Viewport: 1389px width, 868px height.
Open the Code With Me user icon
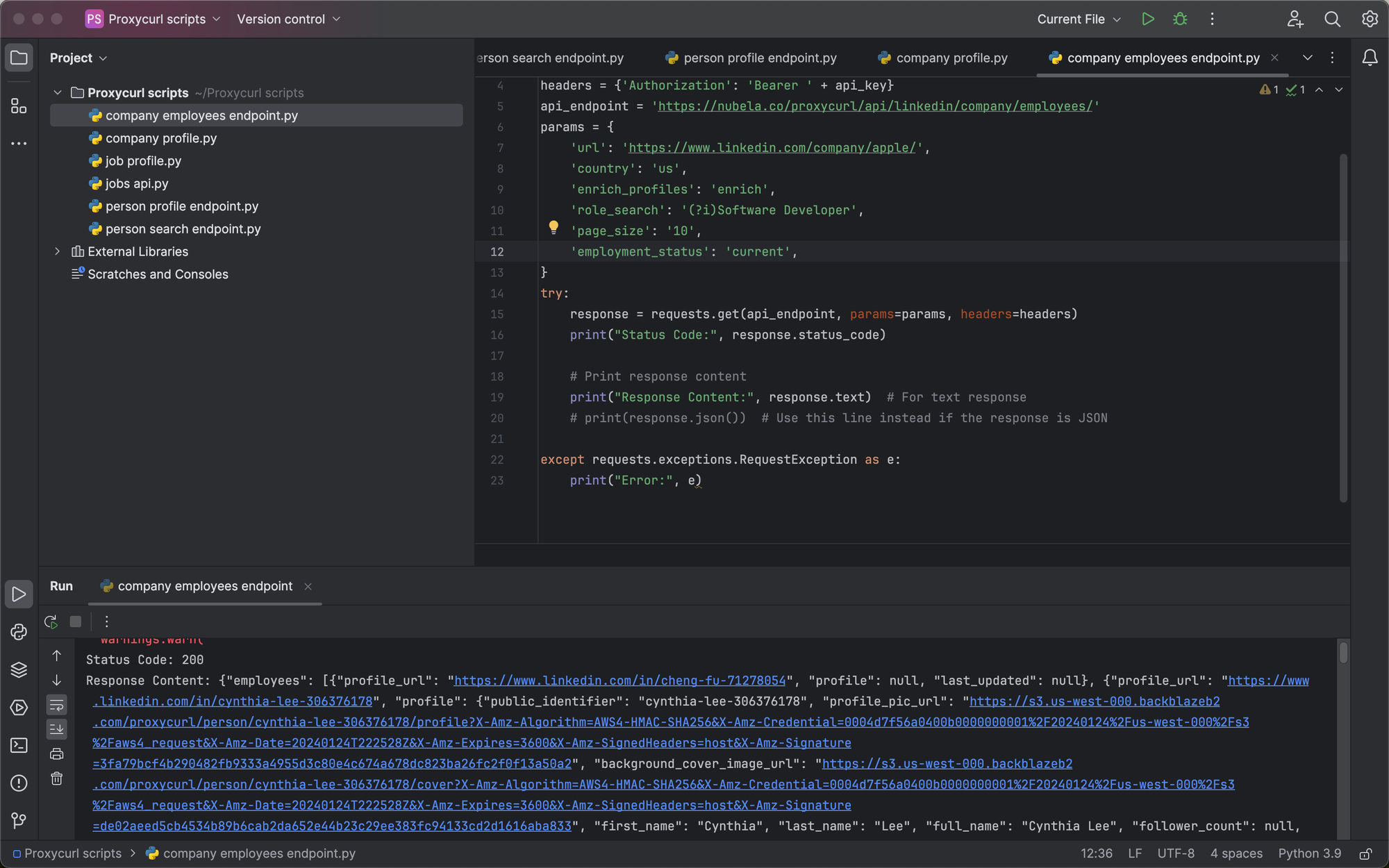coord(1295,19)
